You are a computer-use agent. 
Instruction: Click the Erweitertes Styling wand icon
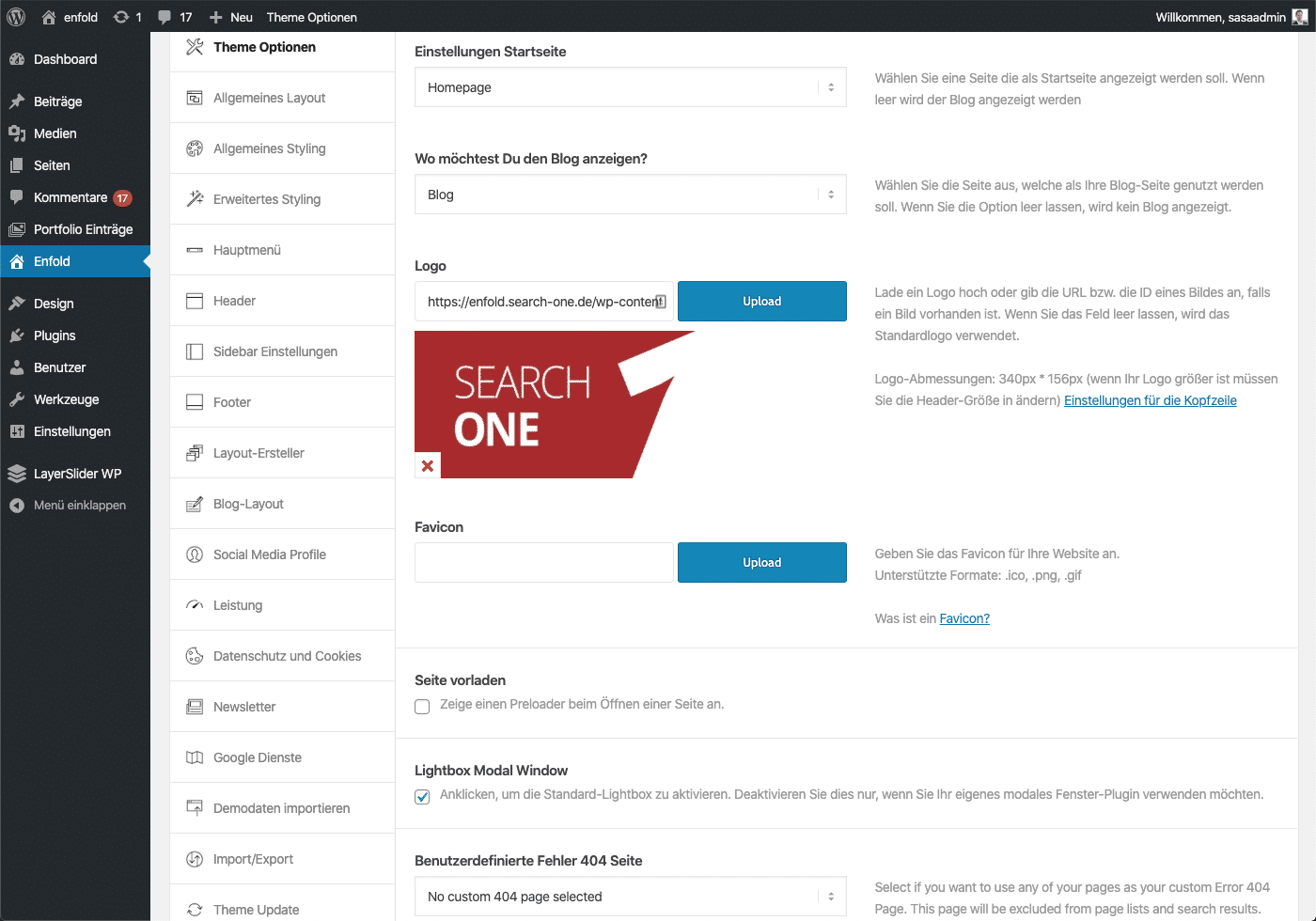pyautogui.click(x=195, y=199)
